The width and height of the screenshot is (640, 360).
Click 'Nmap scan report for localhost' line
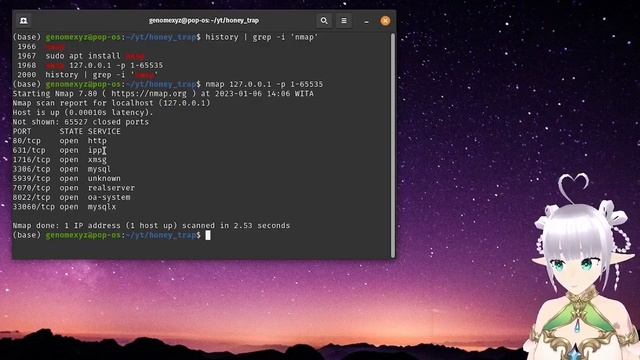click(111, 103)
